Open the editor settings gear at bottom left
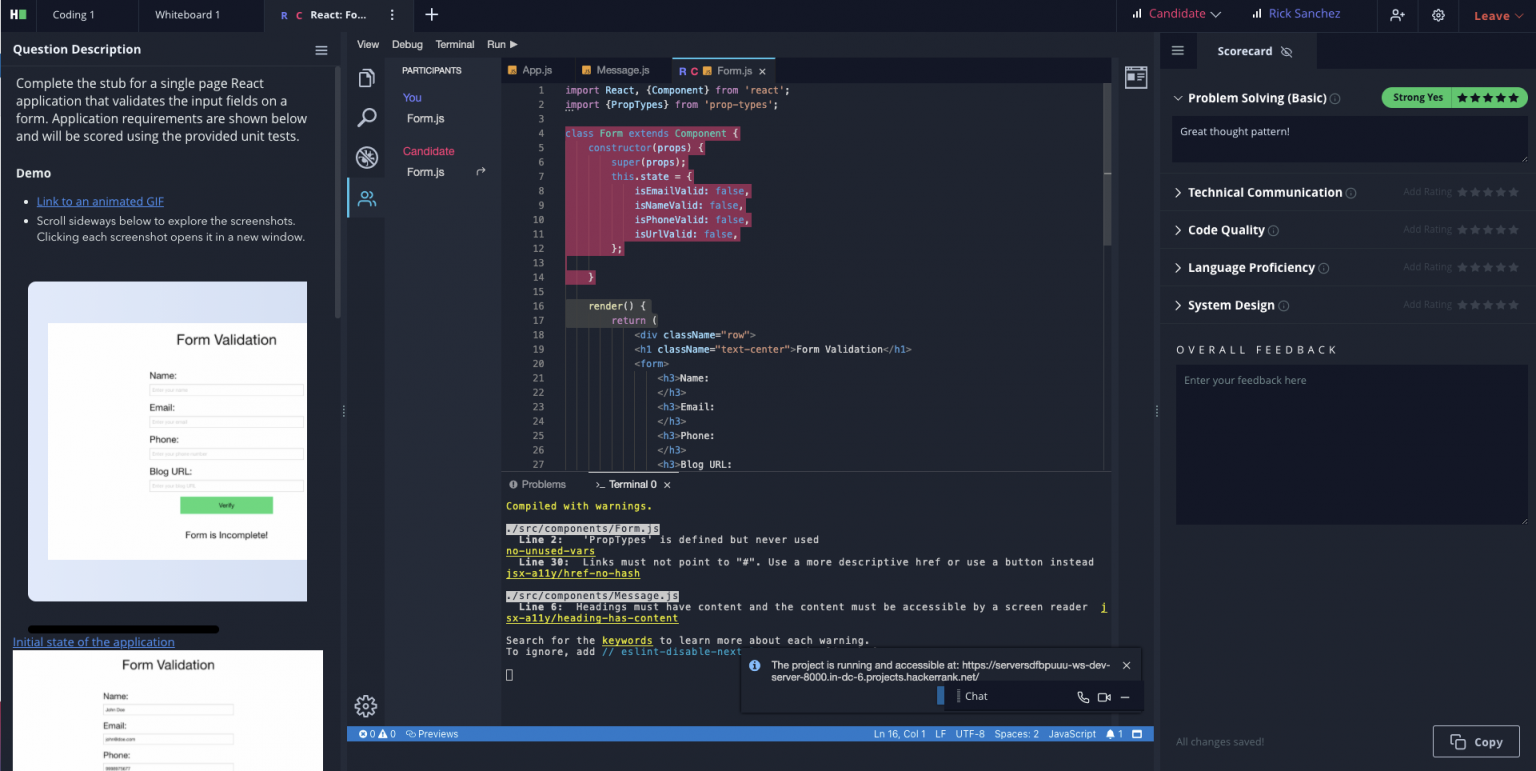The width and height of the screenshot is (1536, 771). pos(366,706)
